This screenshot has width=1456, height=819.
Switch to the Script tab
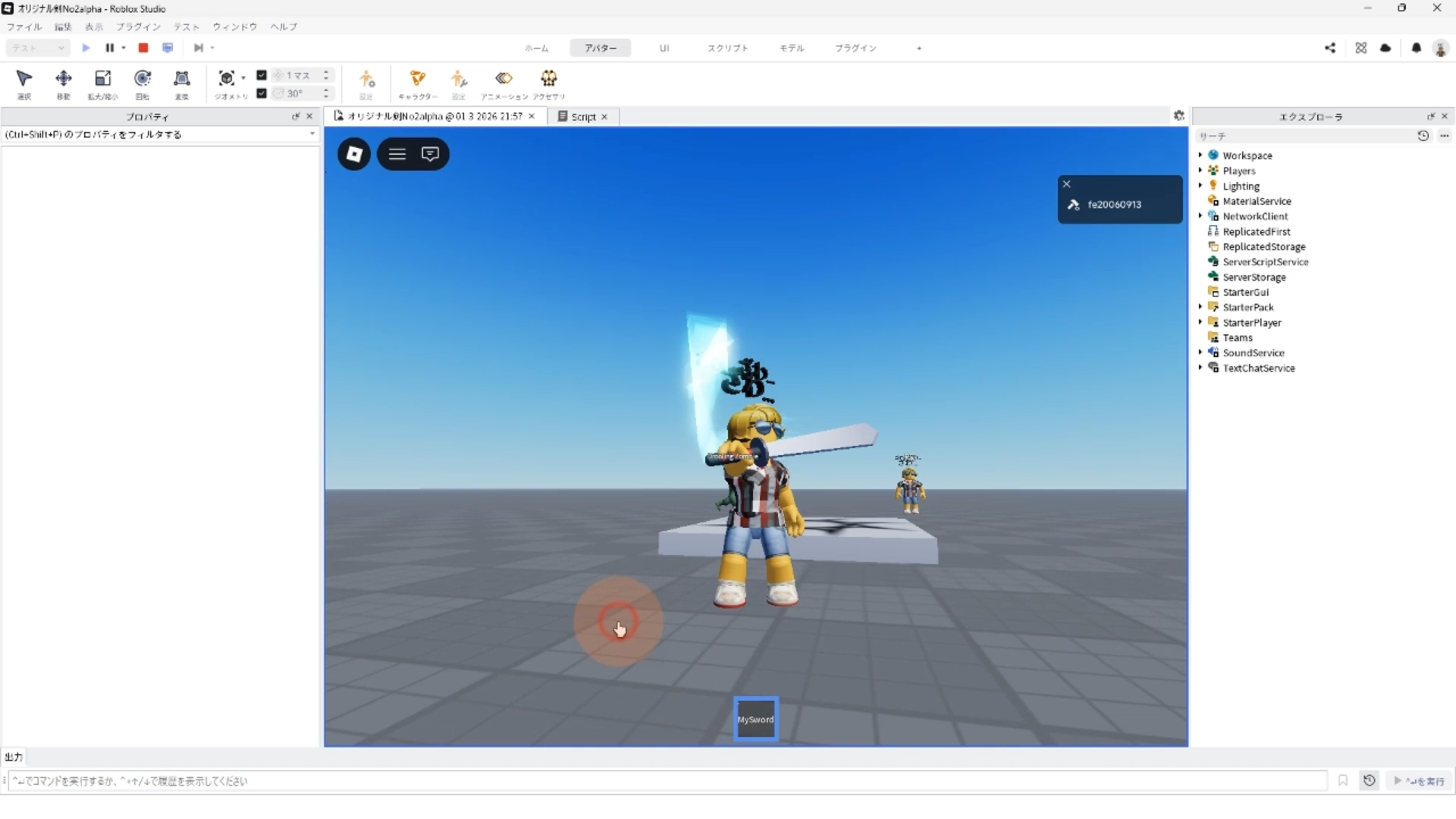point(583,117)
